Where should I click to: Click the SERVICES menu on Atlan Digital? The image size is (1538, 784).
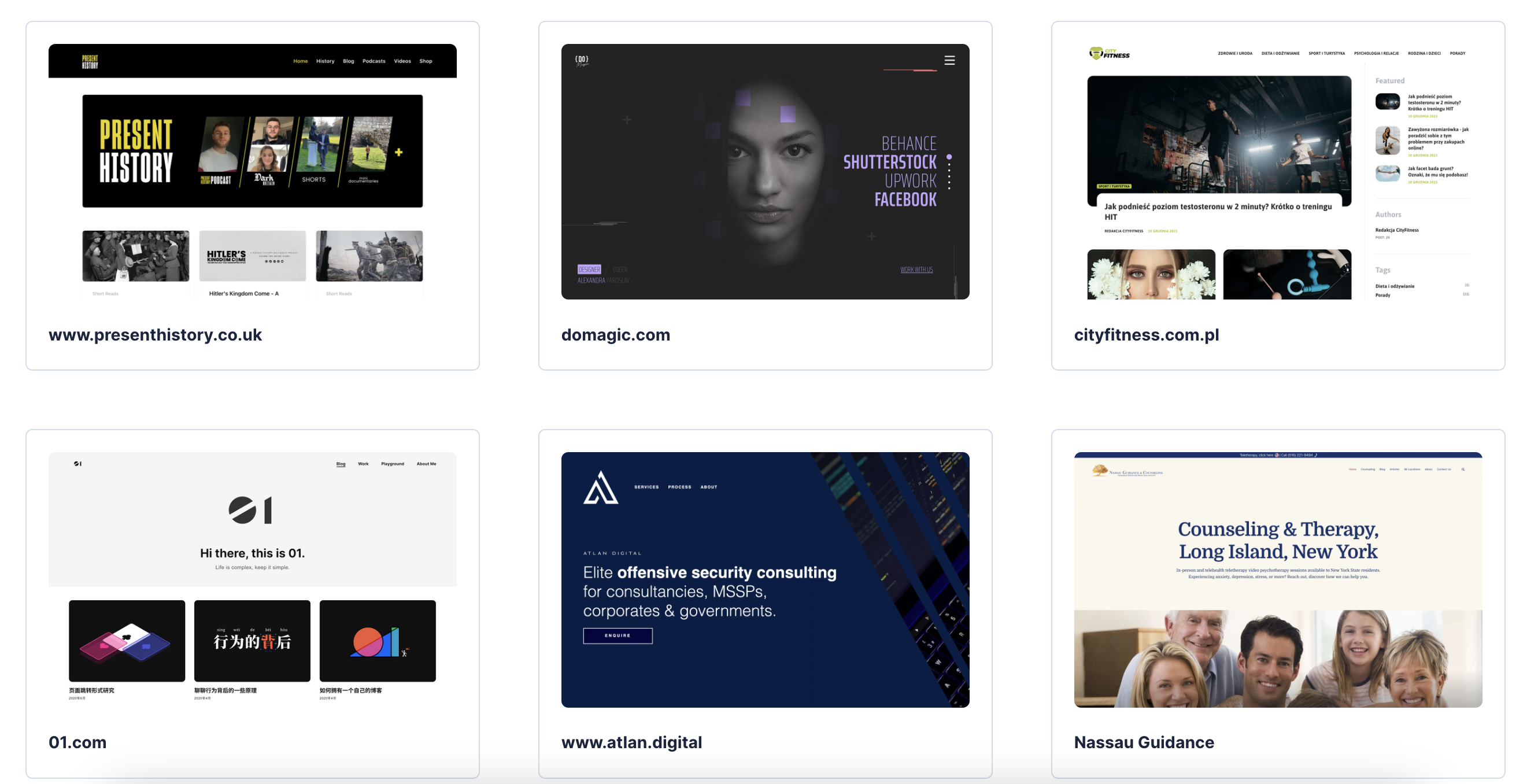click(x=646, y=487)
